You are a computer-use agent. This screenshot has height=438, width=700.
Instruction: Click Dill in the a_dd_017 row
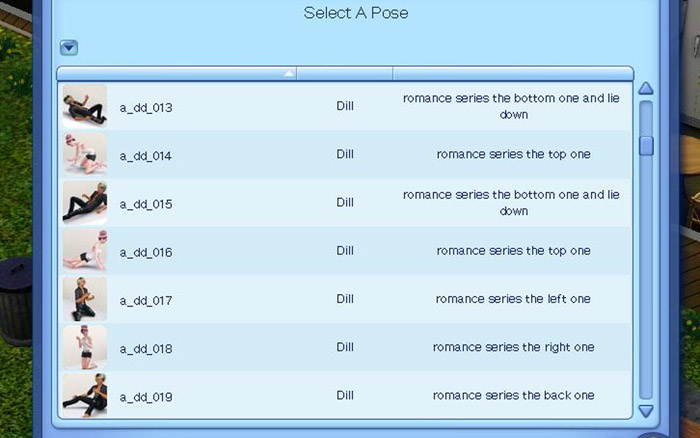tap(345, 299)
